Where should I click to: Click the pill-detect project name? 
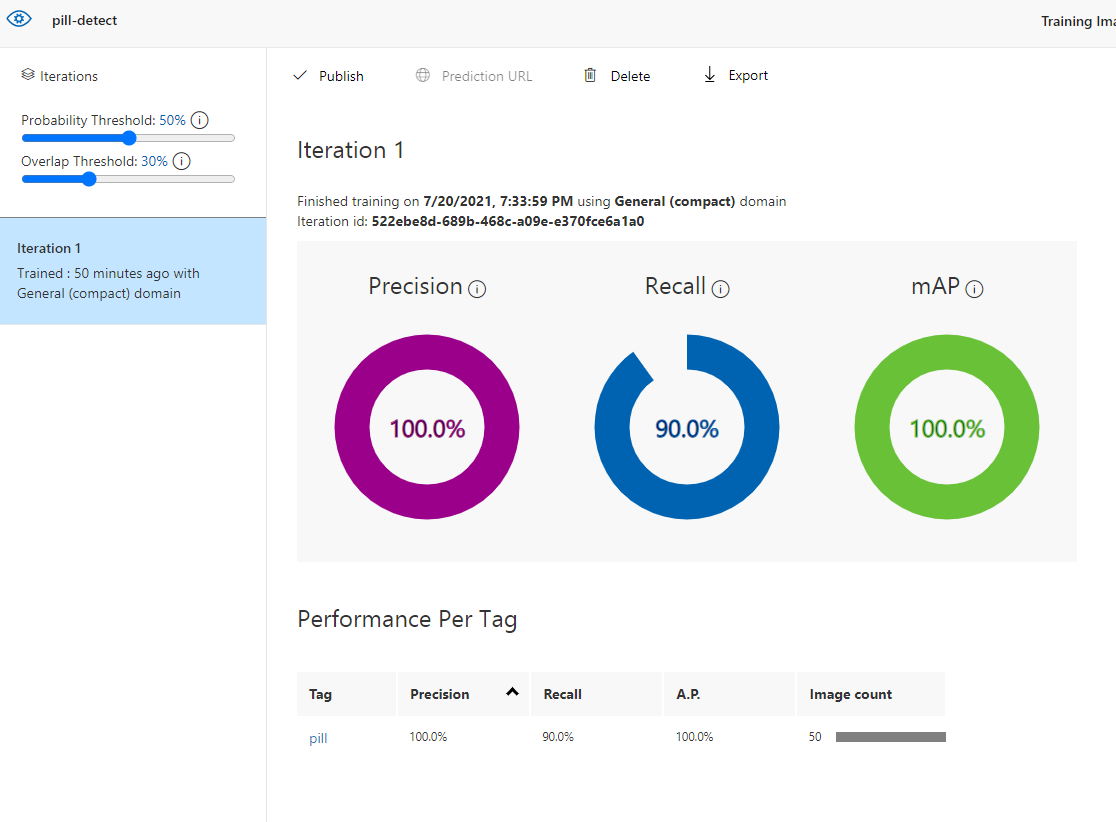tap(85, 21)
